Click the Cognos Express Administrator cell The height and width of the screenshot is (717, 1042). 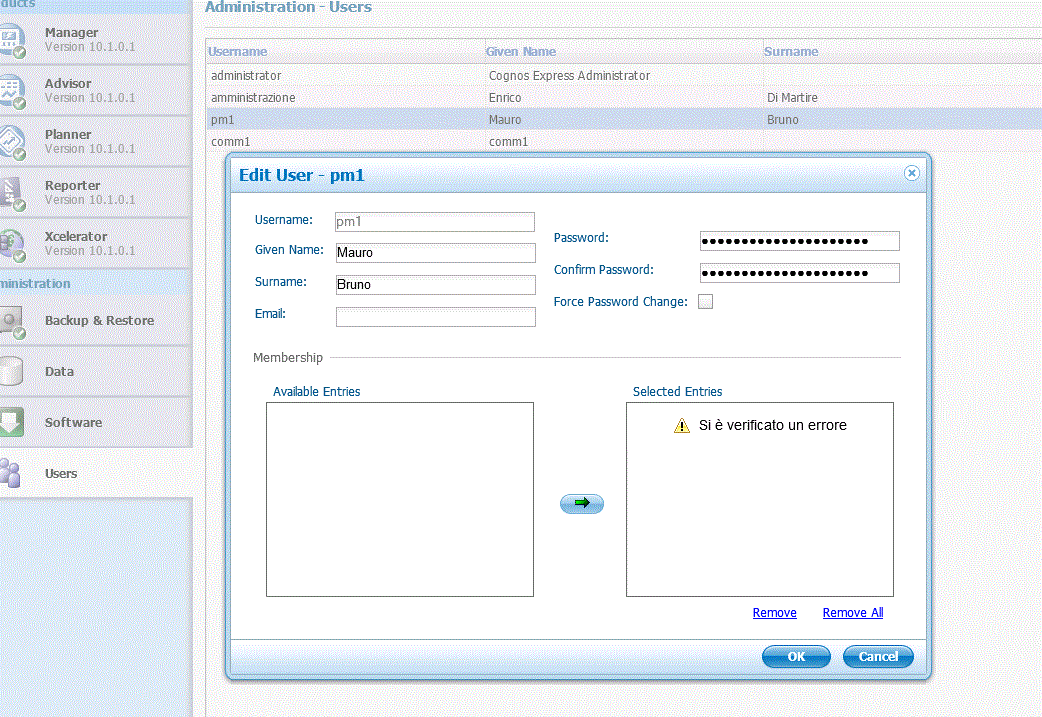coord(570,75)
